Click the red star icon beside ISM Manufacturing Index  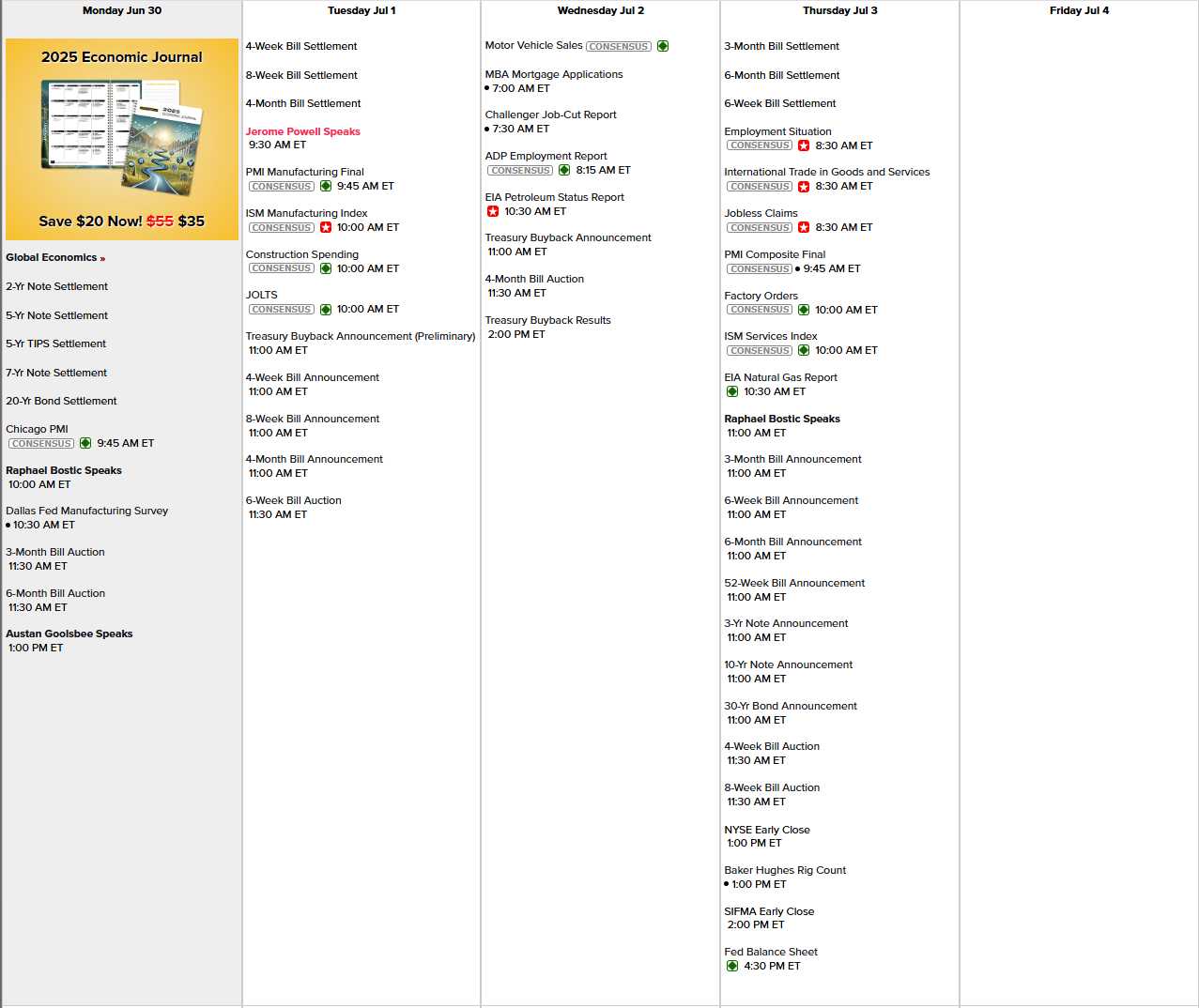(x=326, y=227)
